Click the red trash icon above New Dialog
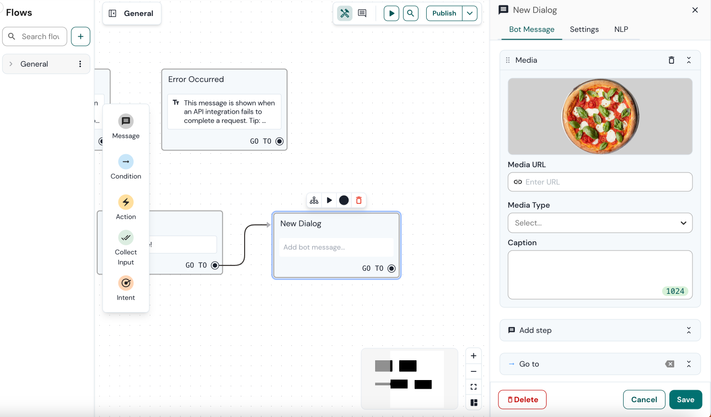 (359, 200)
